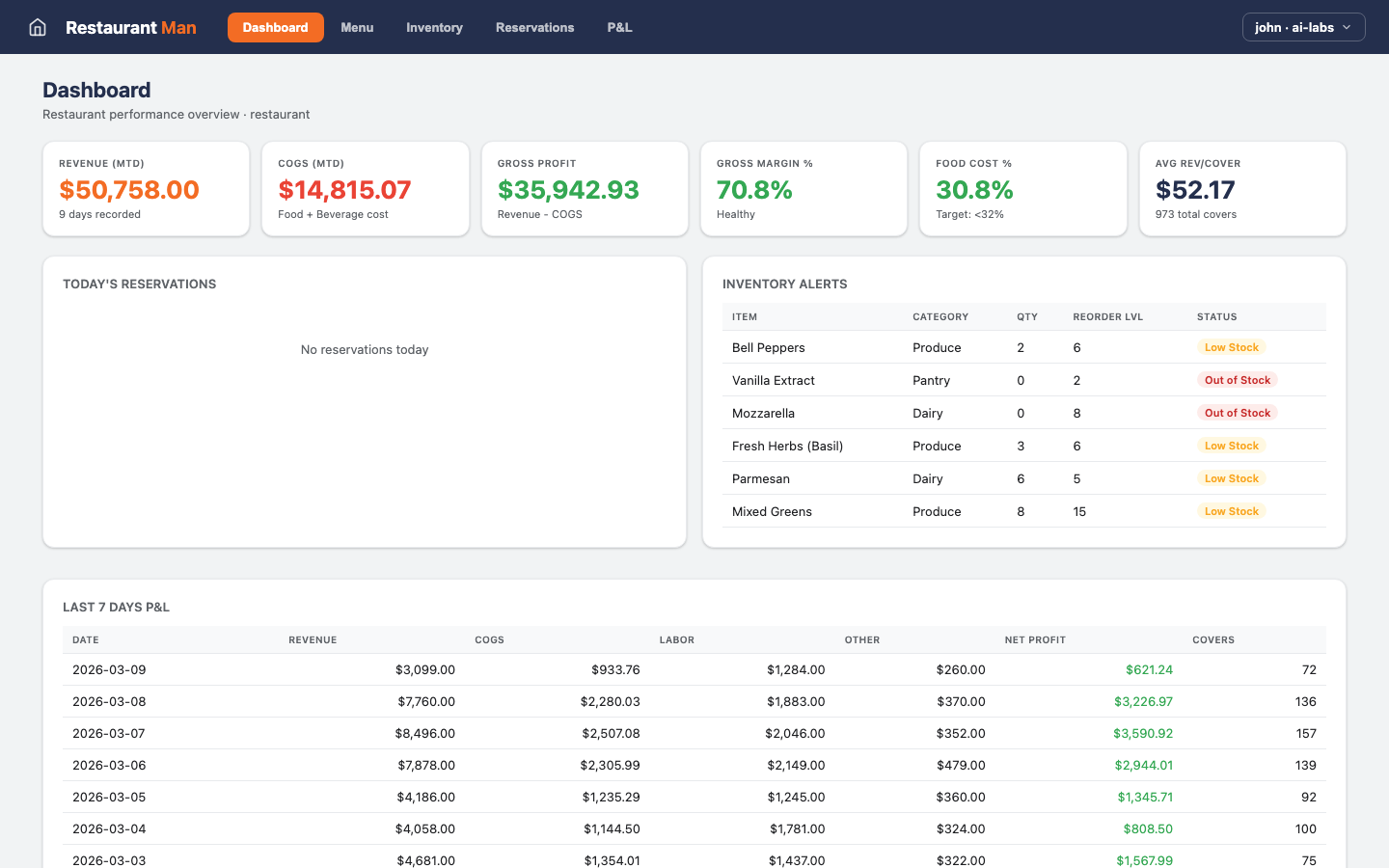Screen dimensions: 1389x868
Task: Click the COGS (MTD) $14,815.07 figure
Action: pos(345,190)
